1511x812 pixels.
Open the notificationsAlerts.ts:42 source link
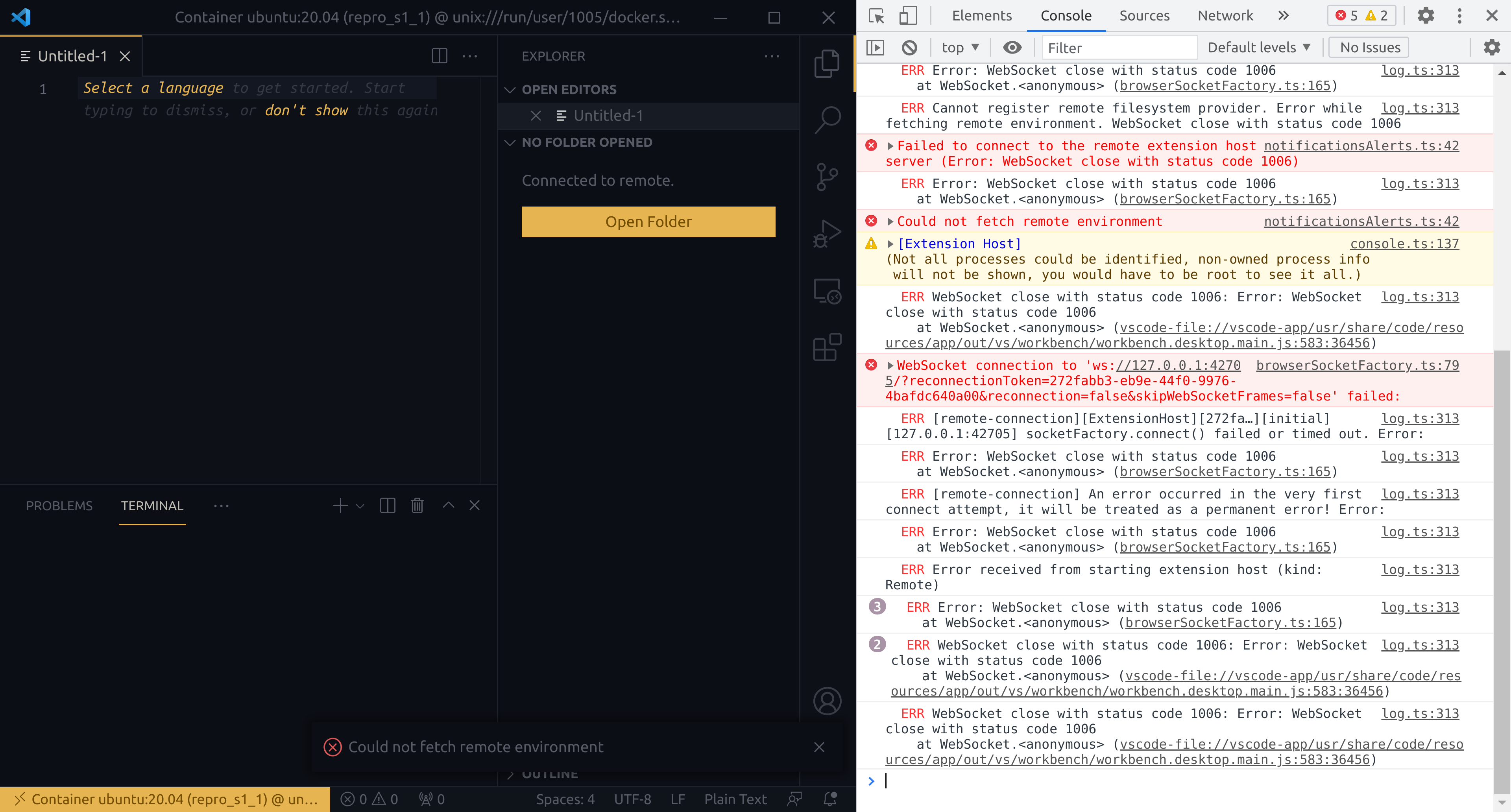pyautogui.click(x=1361, y=146)
